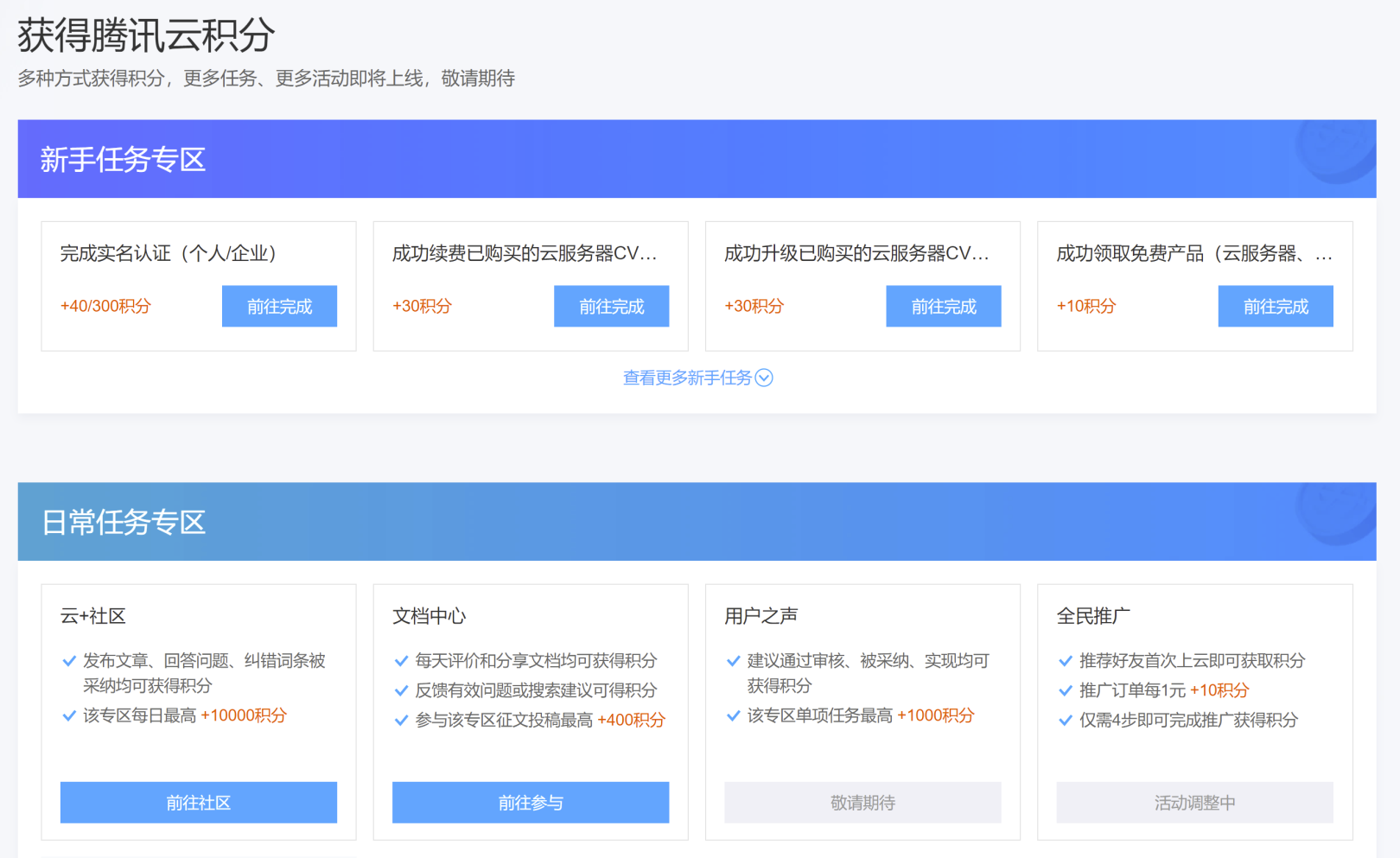The height and width of the screenshot is (858, 1400).
Task: Click +30积分 under 成功续费 task
Action: [x=422, y=306]
